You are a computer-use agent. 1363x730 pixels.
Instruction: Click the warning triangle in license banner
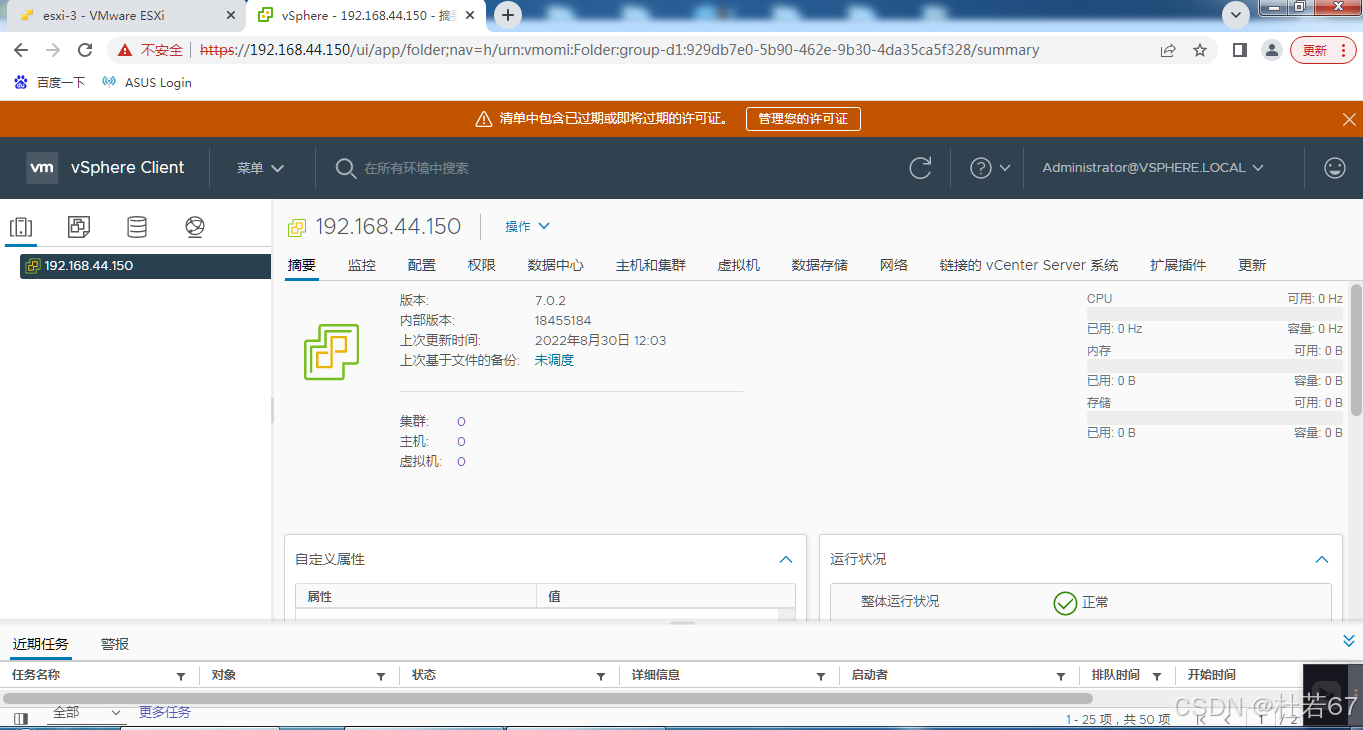point(484,119)
